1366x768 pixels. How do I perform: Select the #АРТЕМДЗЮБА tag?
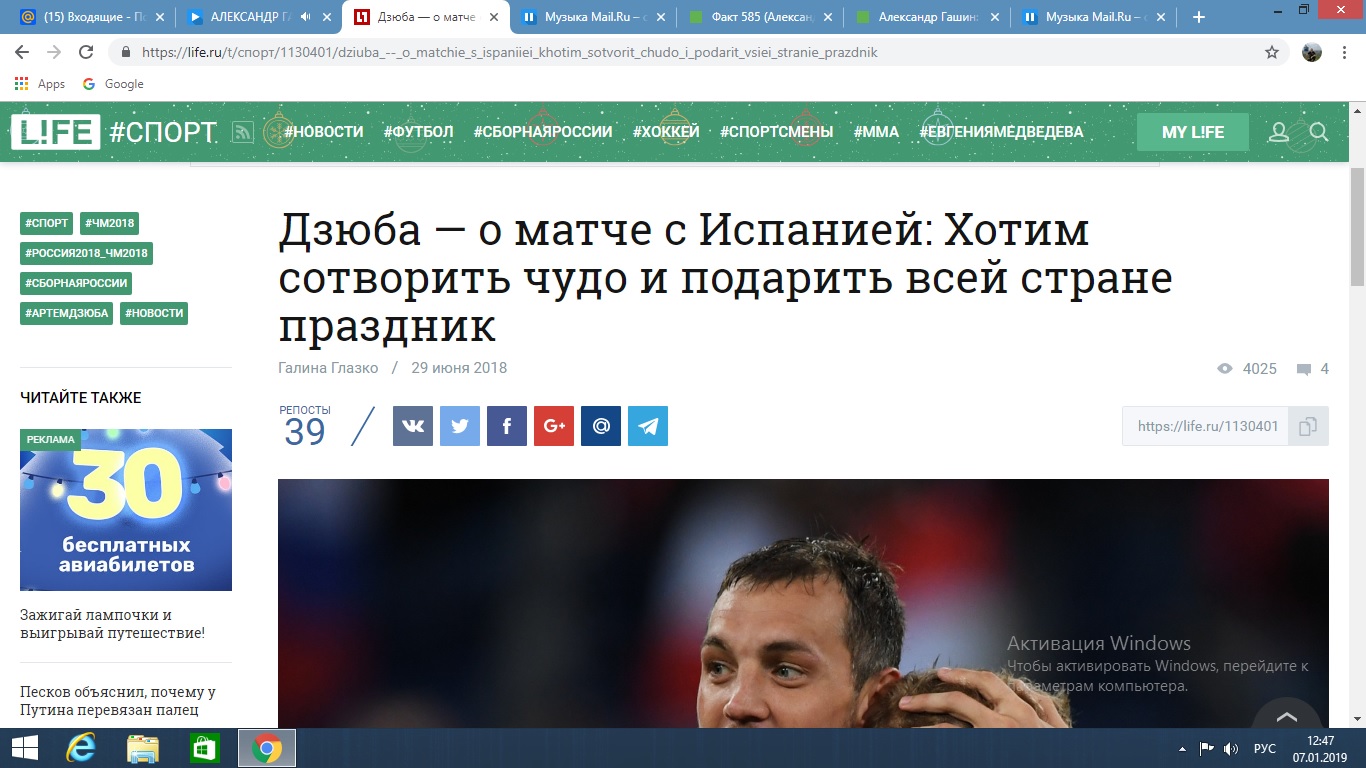(x=66, y=313)
